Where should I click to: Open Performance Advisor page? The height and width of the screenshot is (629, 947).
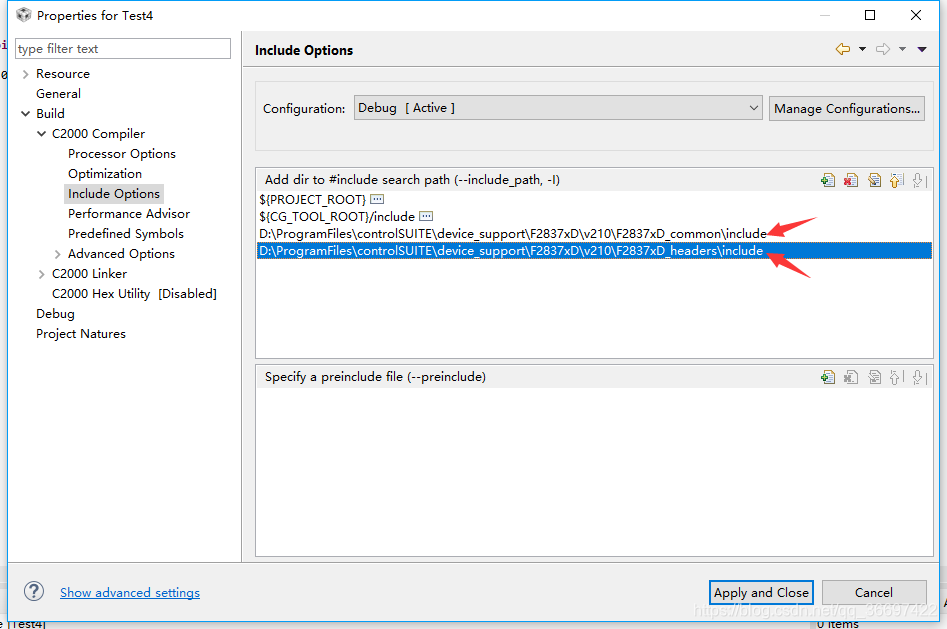pyautogui.click(x=129, y=213)
